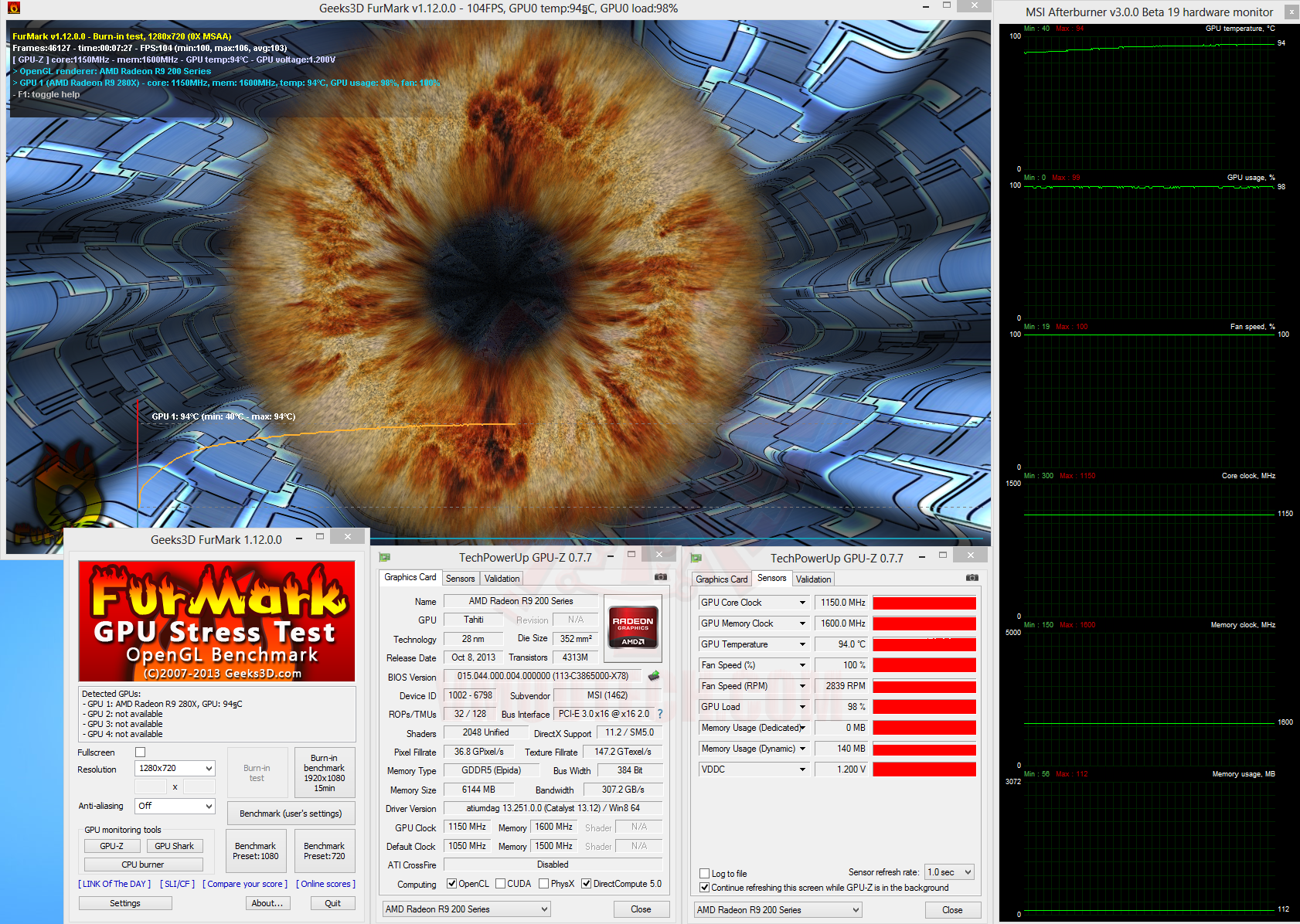Click the Bus Interface question mark icon
This screenshot has width=1300, height=924.
(x=660, y=715)
